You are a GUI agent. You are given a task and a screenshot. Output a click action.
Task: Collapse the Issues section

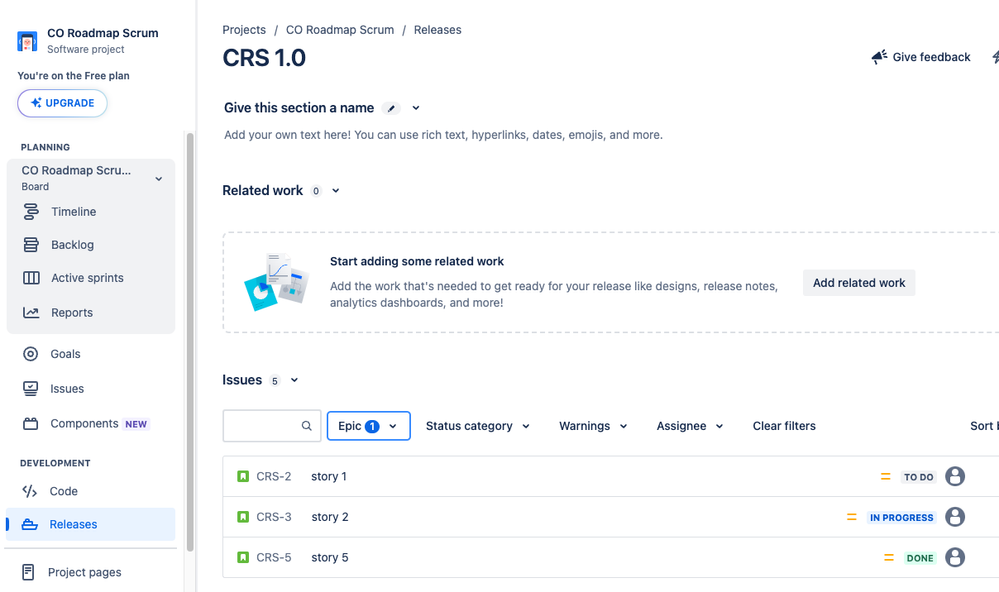[294, 380]
